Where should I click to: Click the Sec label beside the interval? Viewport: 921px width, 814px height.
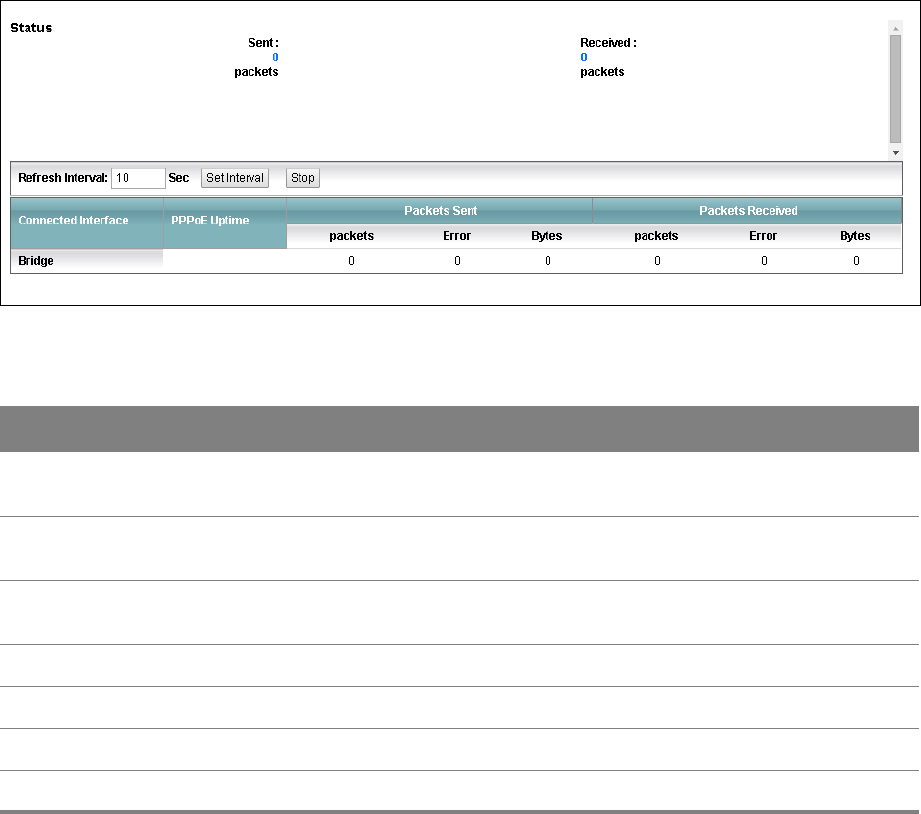(179, 178)
